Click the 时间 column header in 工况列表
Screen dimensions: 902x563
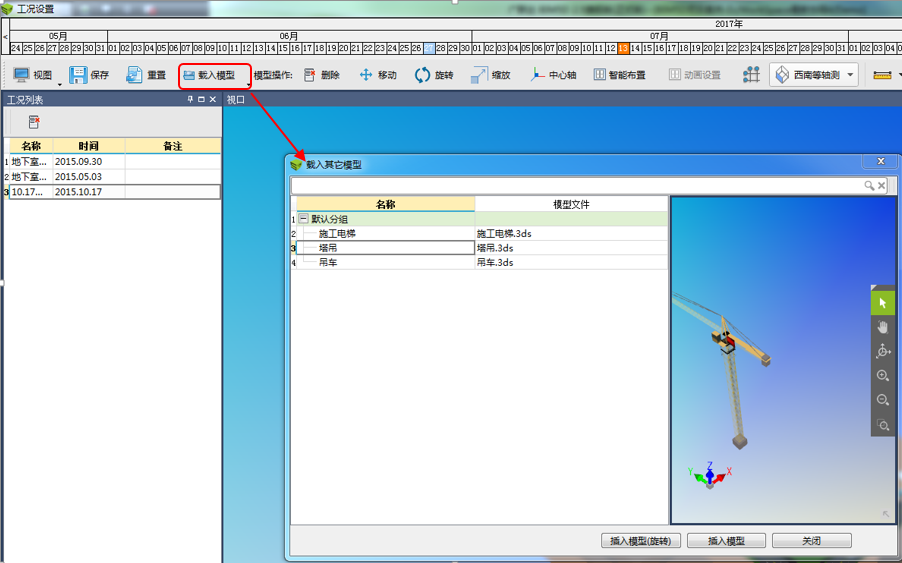(x=89, y=146)
